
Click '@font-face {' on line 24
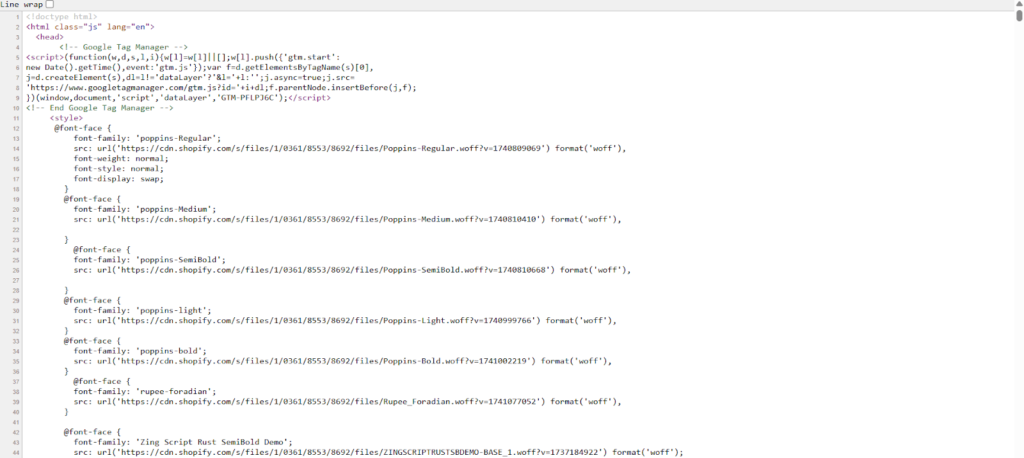(102, 250)
